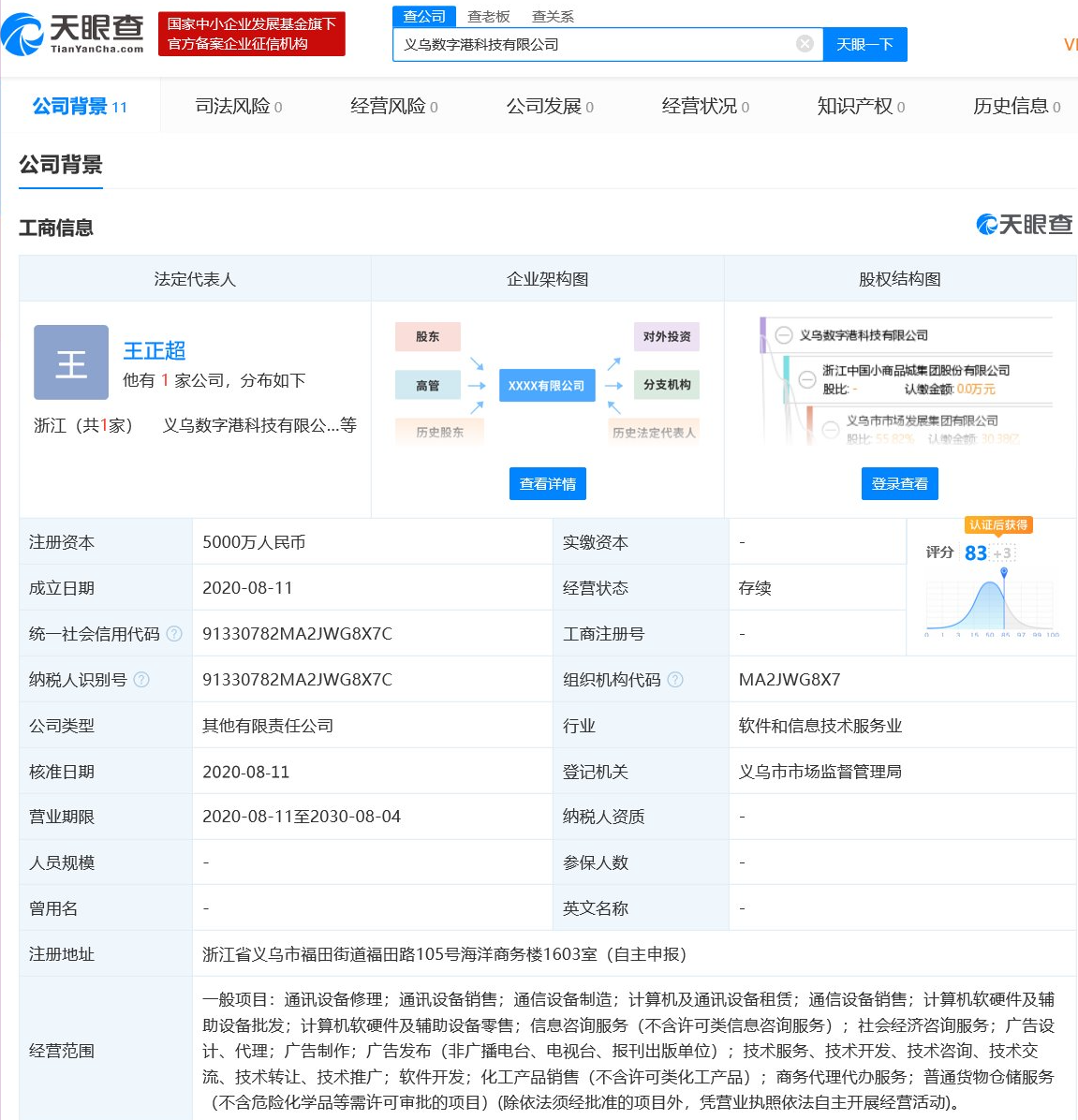Click the 历史法定代表人 box in structure chart

coord(654,432)
